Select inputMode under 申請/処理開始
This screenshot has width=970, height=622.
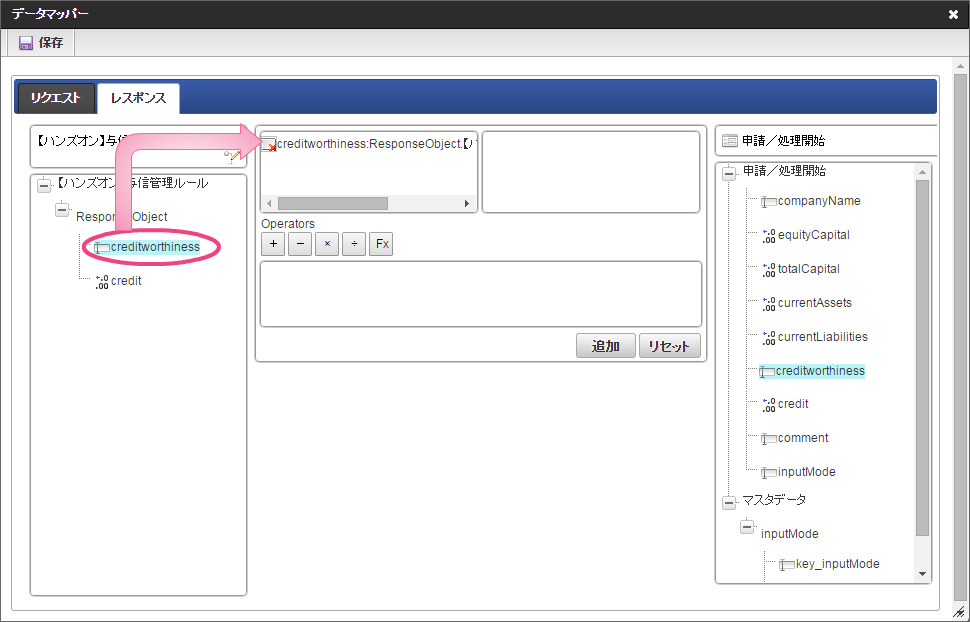tap(807, 472)
